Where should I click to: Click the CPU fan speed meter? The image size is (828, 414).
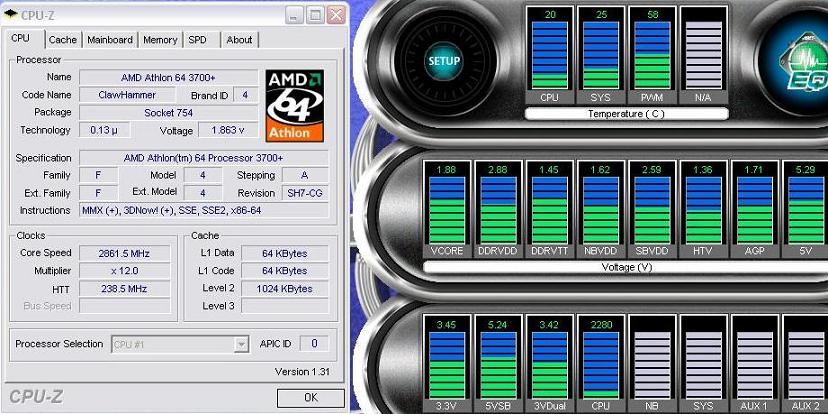click(x=600, y=364)
